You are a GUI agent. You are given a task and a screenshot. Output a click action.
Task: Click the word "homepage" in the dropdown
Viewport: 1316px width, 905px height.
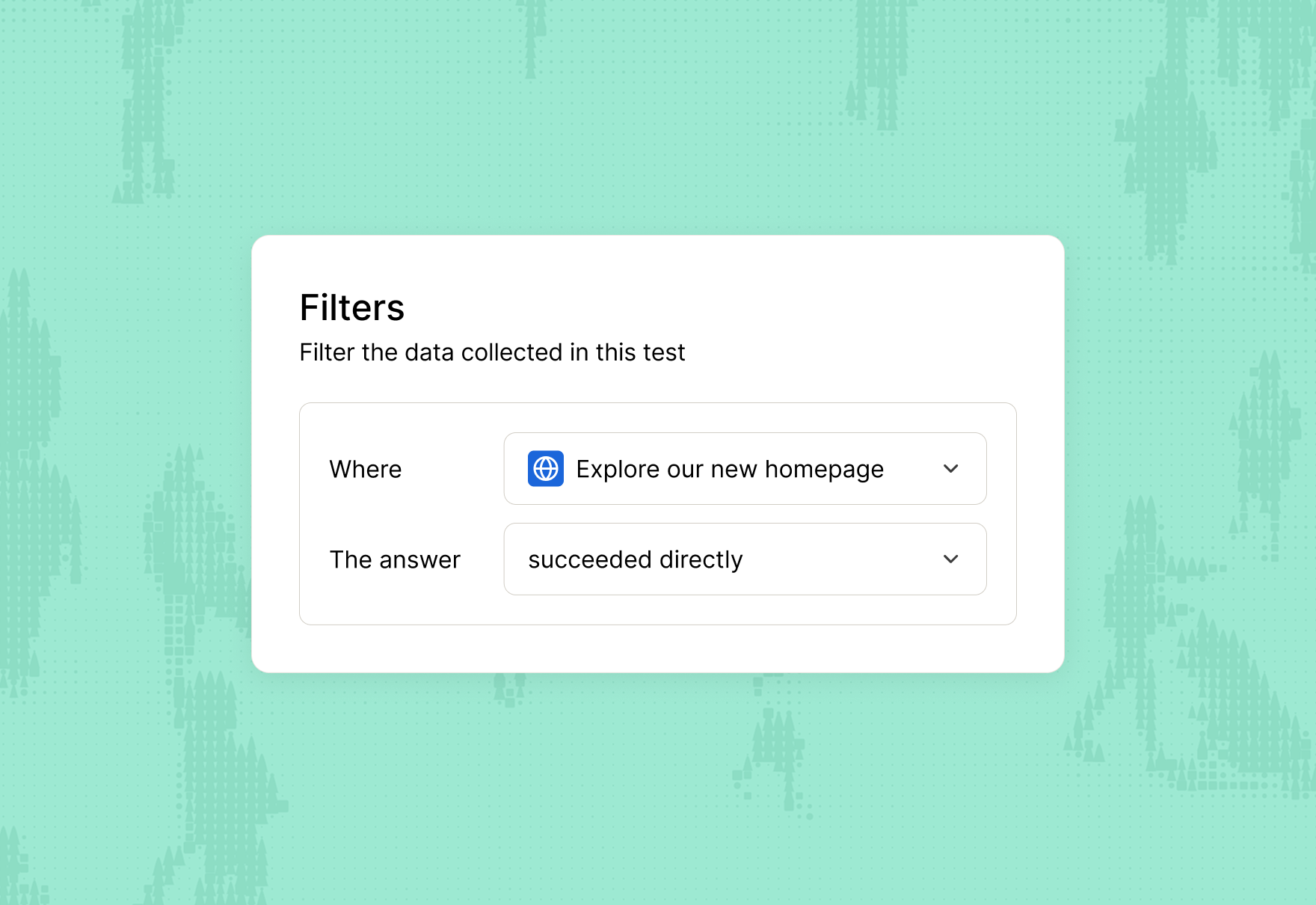[824, 469]
